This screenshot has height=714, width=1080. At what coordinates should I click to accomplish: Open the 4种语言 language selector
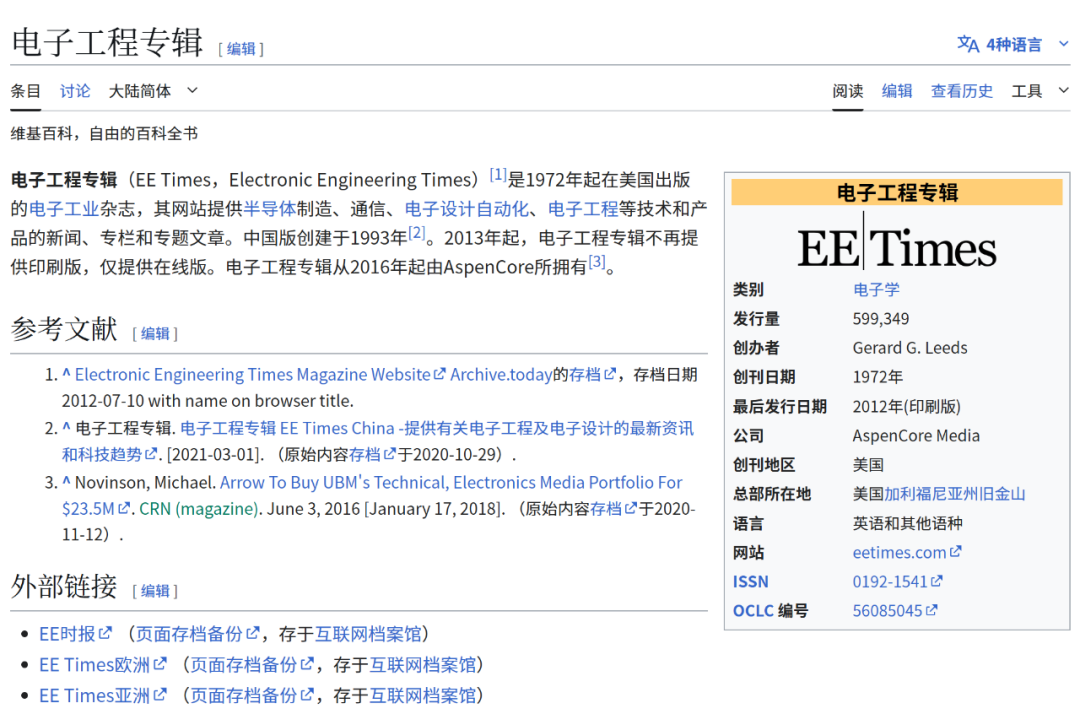pyautogui.click(x=1012, y=45)
